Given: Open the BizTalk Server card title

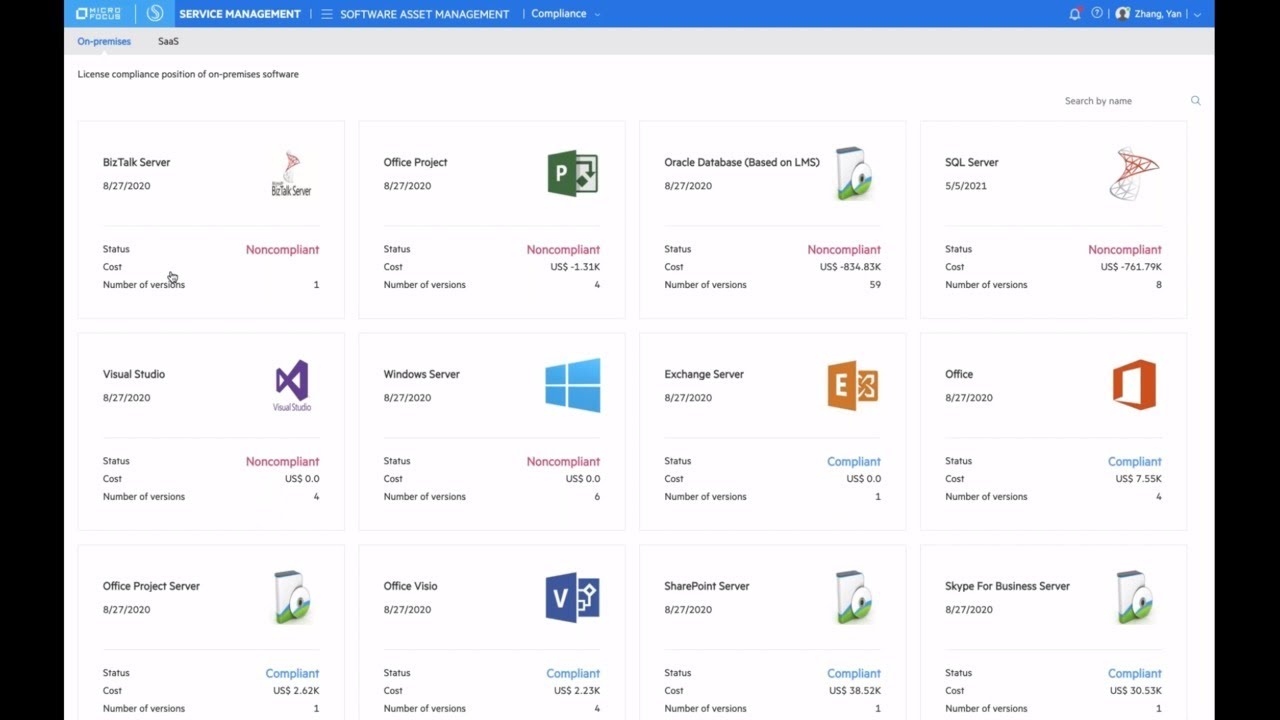Looking at the screenshot, I should [x=136, y=162].
